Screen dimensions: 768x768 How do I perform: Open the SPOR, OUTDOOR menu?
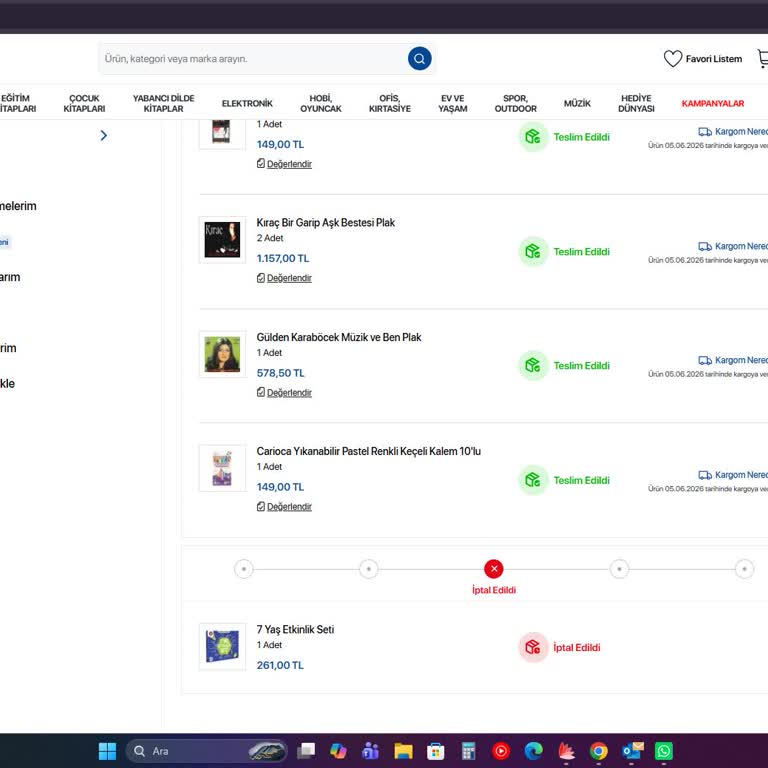pyautogui.click(x=515, y=103)
